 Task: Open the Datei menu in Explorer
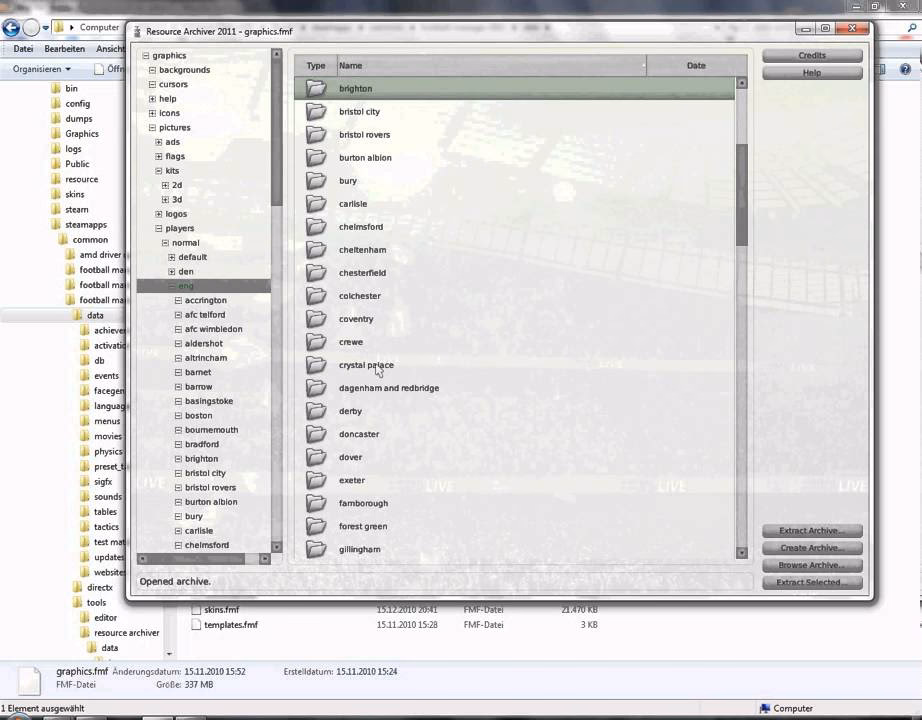click(x=24, y=49)
